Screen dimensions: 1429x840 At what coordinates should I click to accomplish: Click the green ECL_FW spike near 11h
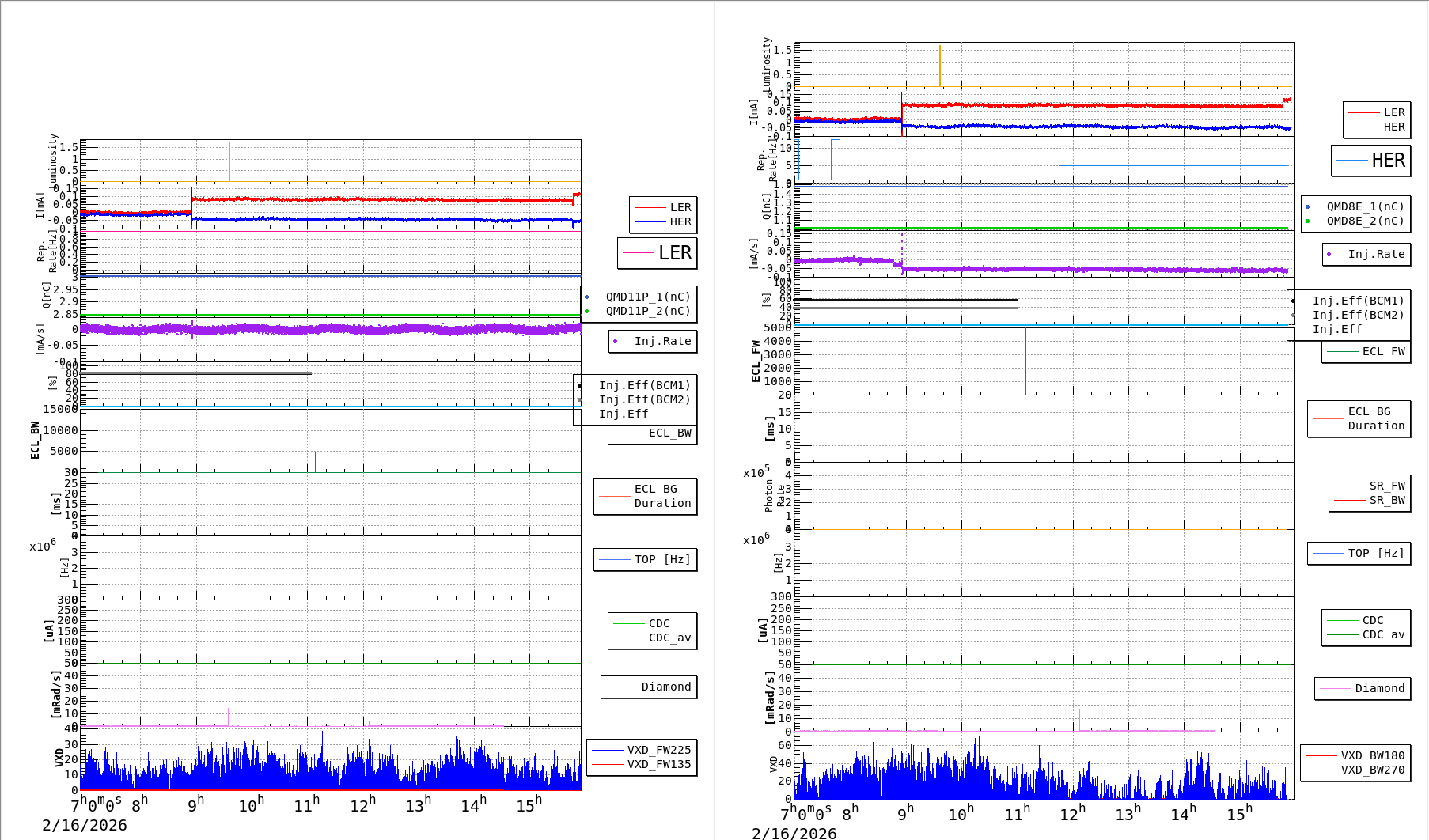coord(1025,360)
